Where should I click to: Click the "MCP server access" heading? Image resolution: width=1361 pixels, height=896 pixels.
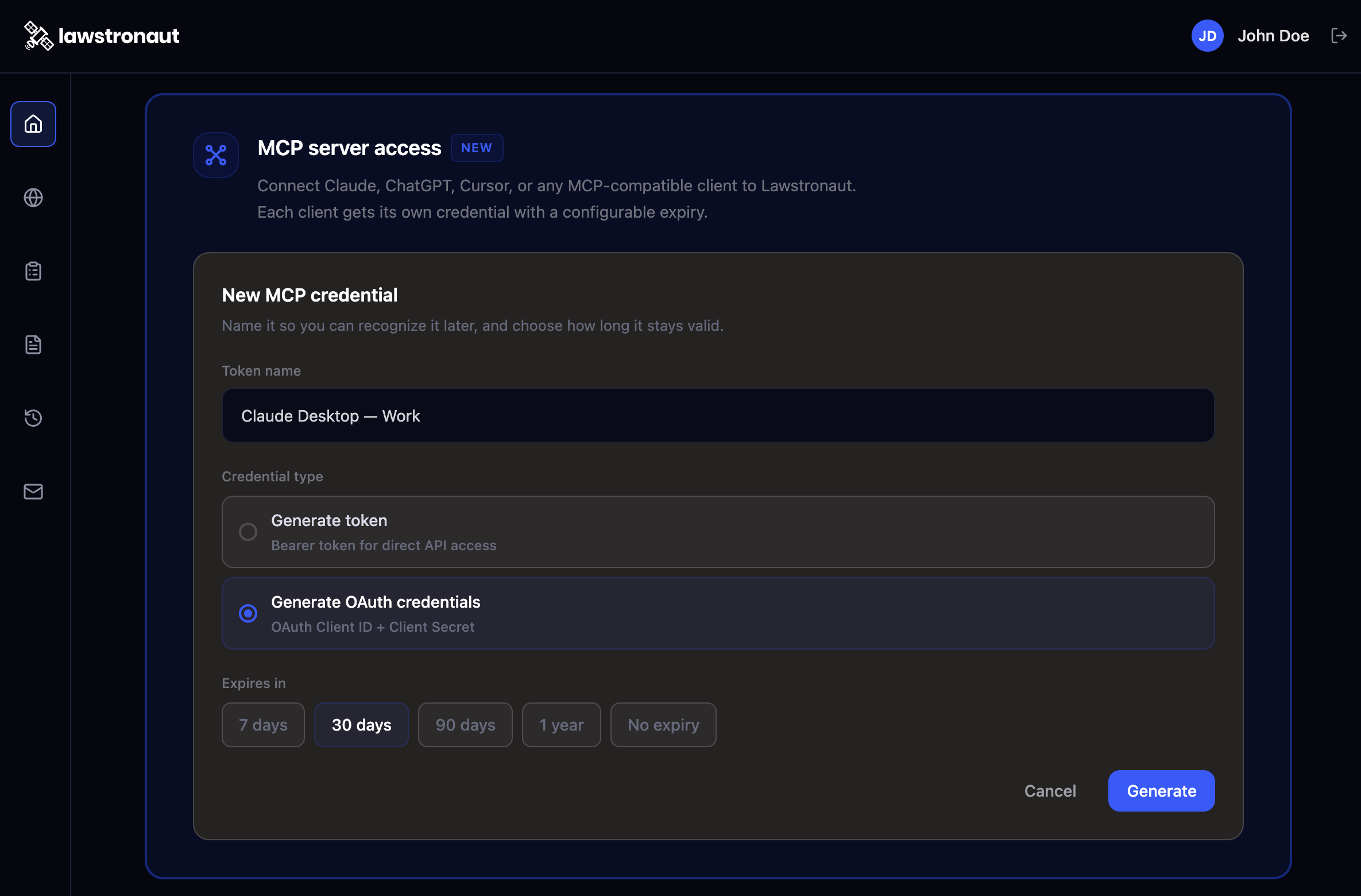(350, 148)
